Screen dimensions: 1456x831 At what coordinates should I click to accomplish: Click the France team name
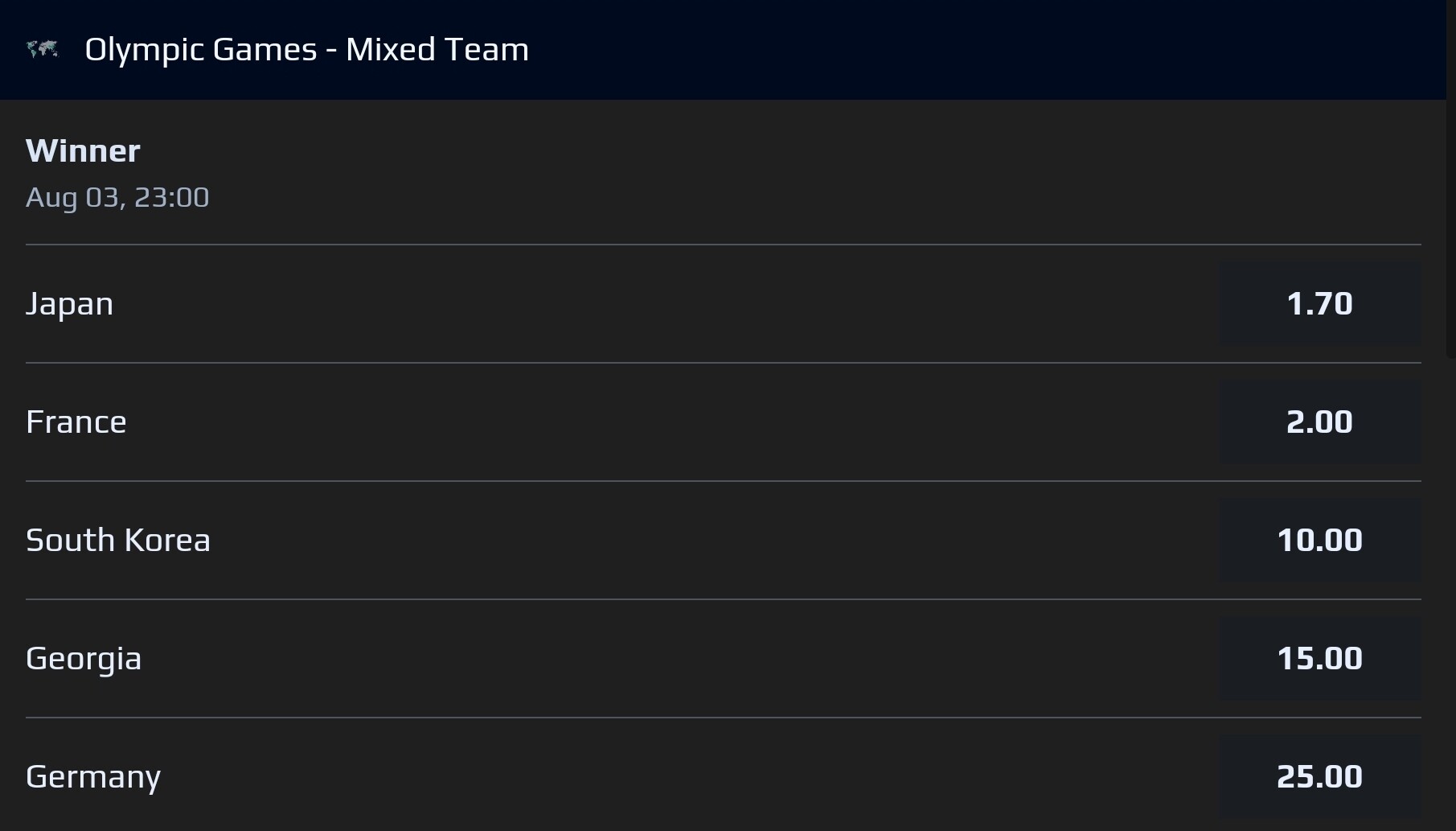pos(76,422)
